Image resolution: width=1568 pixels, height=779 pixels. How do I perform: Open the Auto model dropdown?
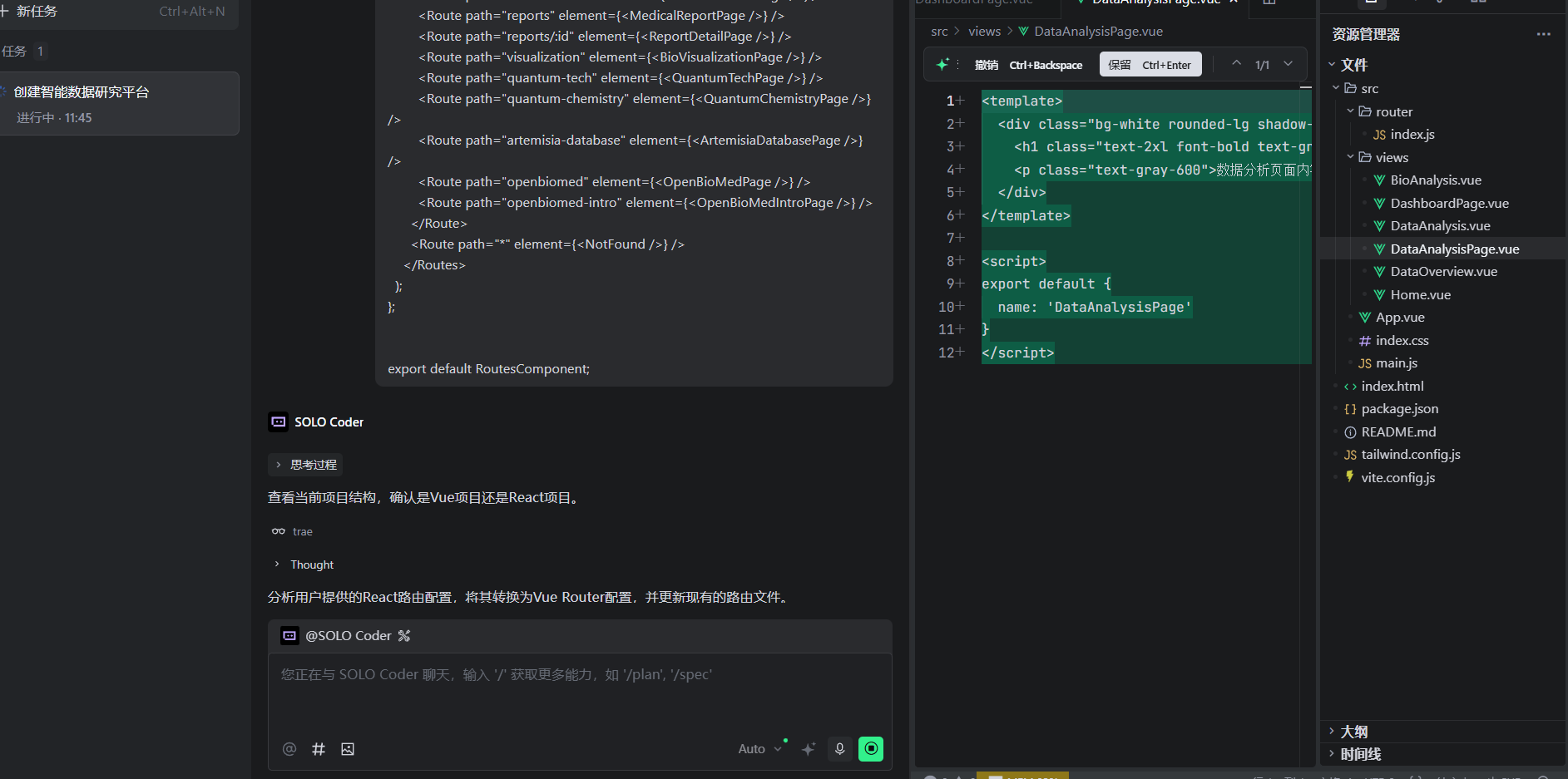click(760, 749)
